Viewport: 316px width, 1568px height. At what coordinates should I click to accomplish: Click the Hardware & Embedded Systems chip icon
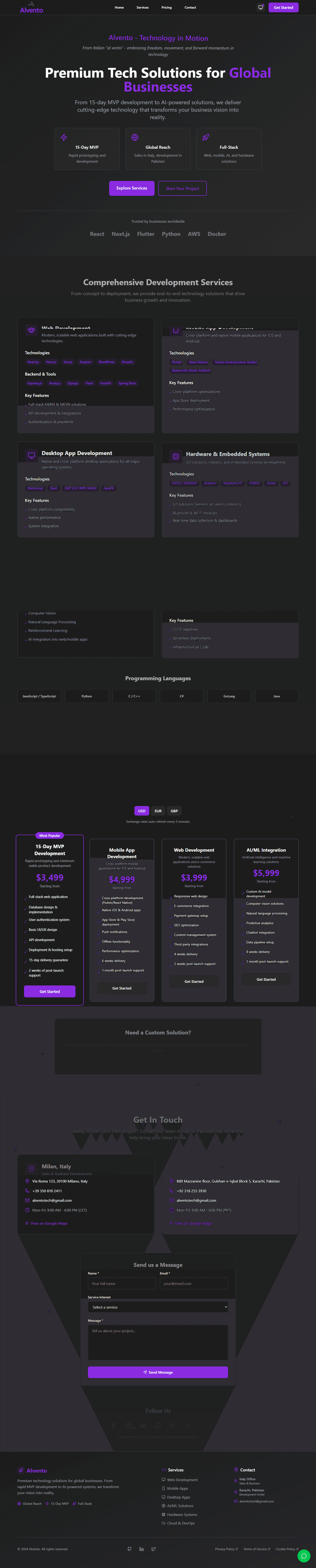(x=176, y=456)
